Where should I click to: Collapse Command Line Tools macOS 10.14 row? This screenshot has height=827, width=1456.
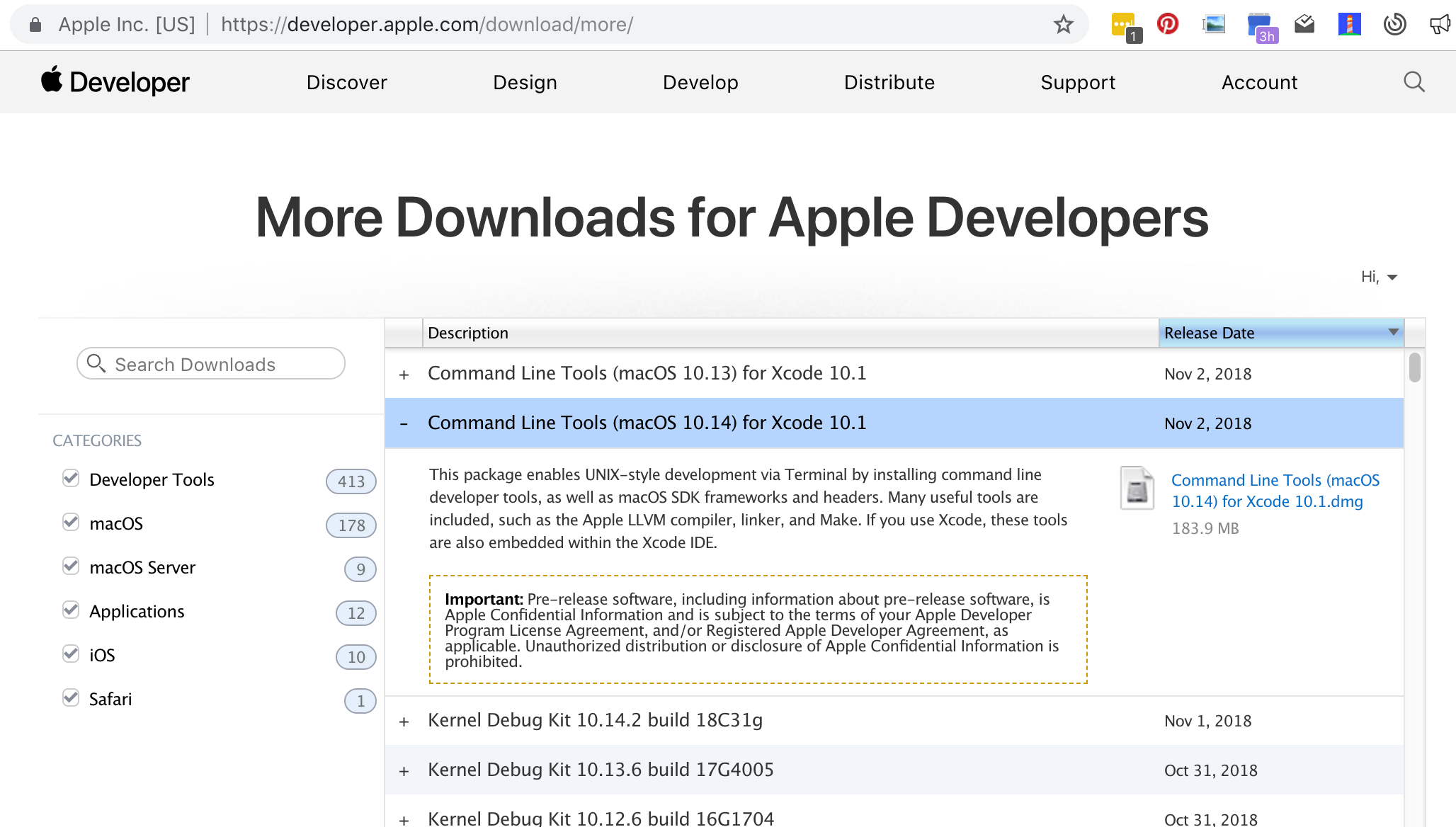tap(404, 423)
